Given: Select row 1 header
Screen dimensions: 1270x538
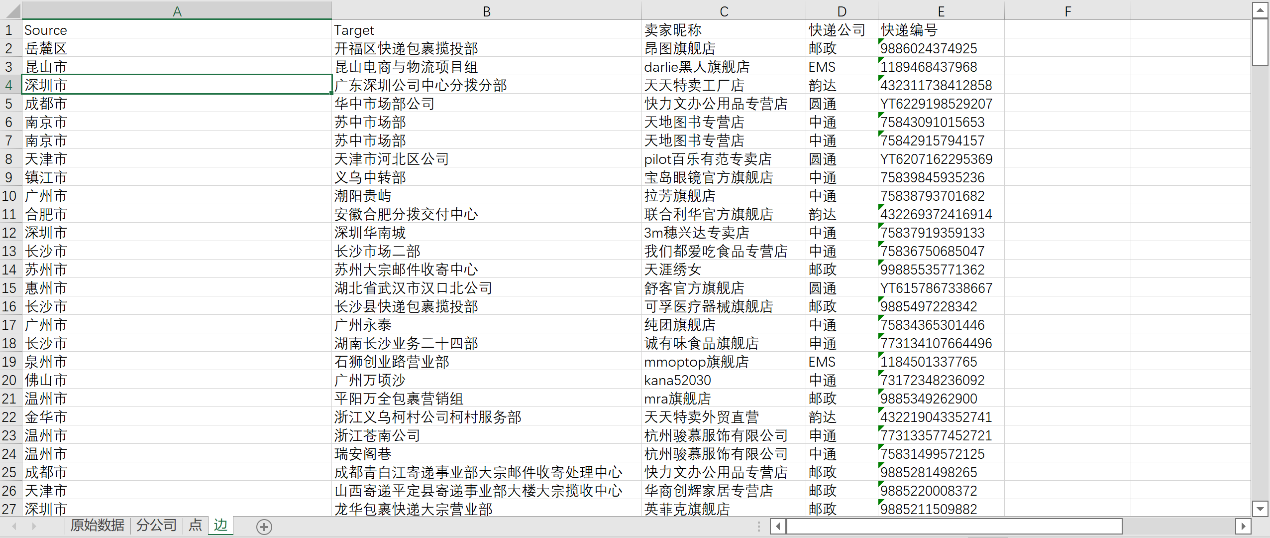Looking at the screenshot, I should pos(11,30).
